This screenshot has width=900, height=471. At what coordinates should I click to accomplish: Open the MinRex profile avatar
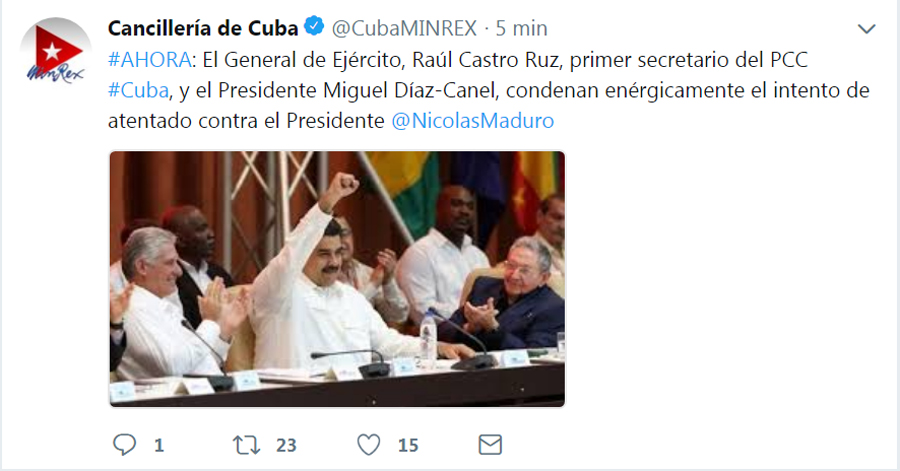point(55,53)
